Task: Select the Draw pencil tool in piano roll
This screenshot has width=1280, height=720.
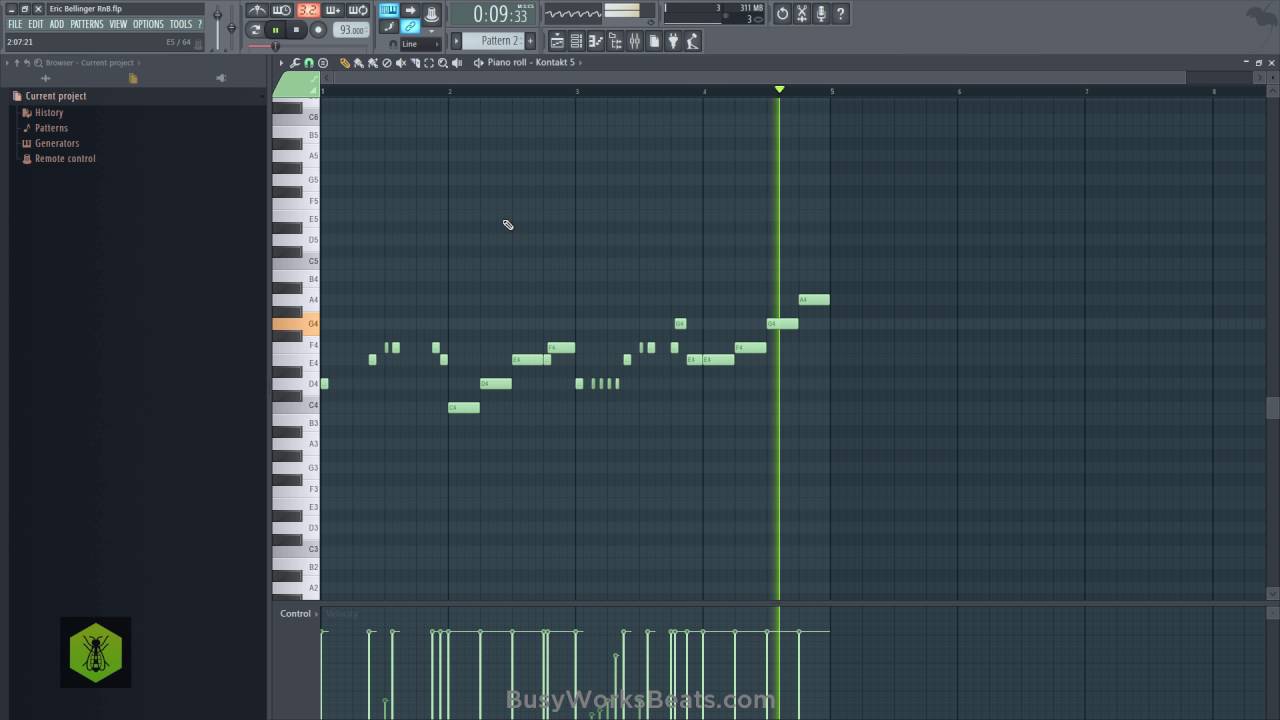Action: click(x=345, y=62)
